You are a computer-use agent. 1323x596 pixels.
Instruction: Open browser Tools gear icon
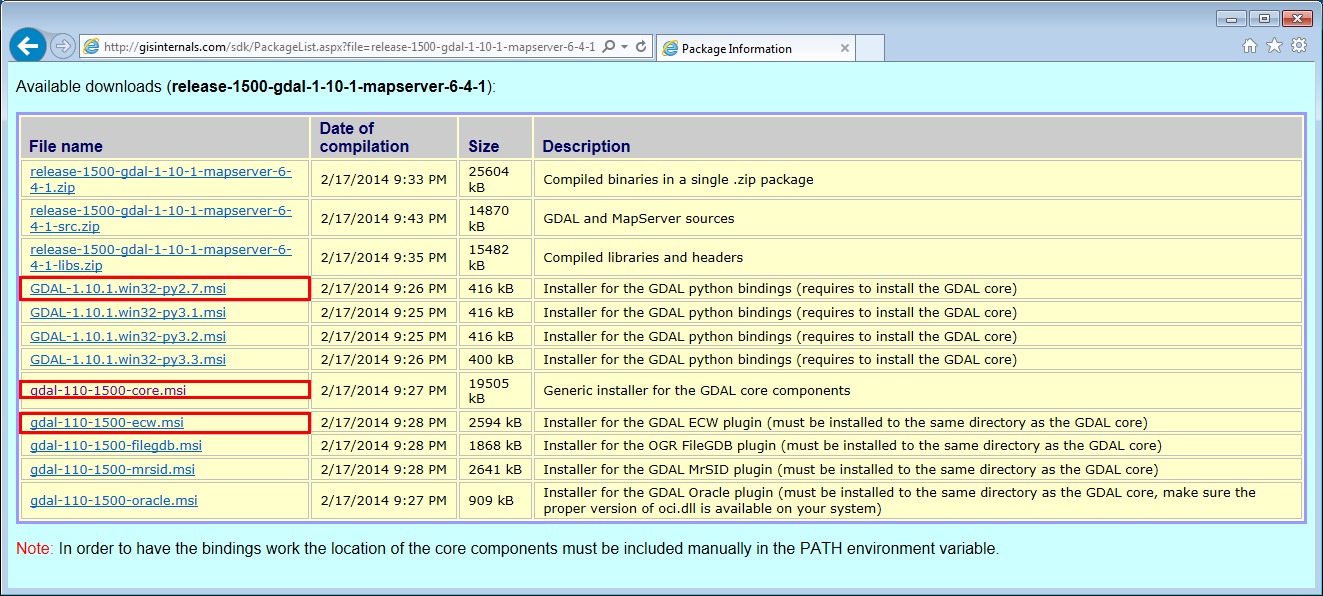coord(1299,46)
